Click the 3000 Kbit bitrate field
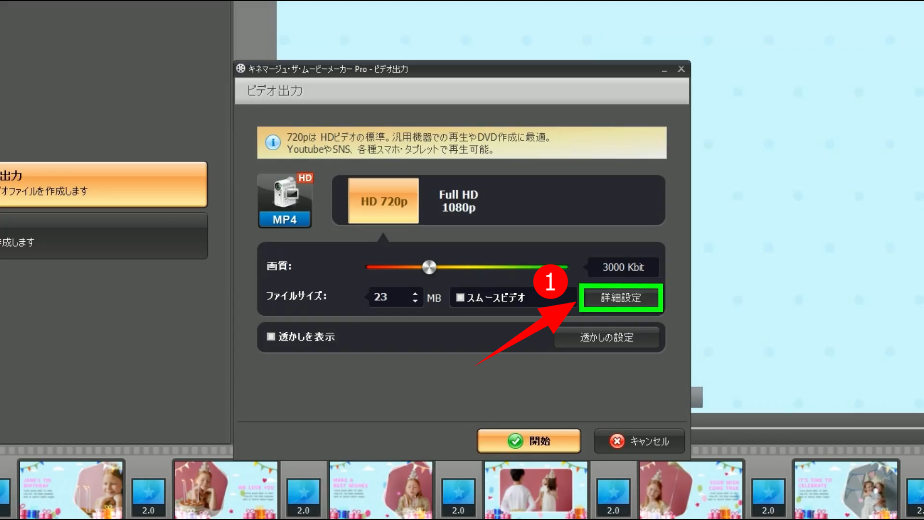The height and width of the screenshot is (520, 924). pyautogui.click(x=624, y=267)
